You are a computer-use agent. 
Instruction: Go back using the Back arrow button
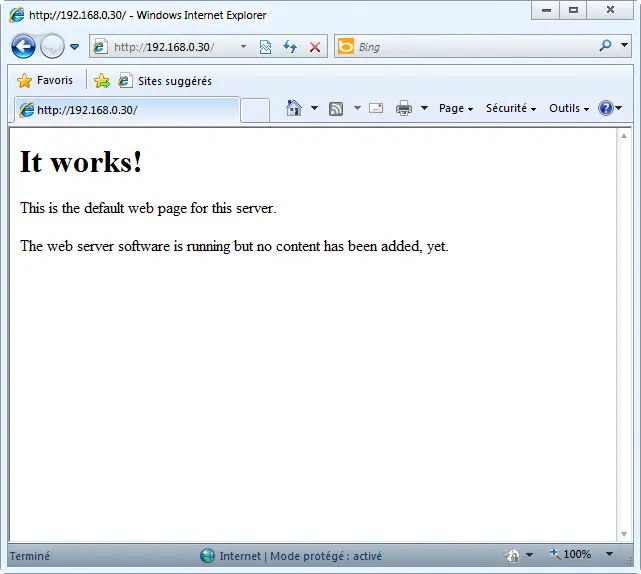23,47
